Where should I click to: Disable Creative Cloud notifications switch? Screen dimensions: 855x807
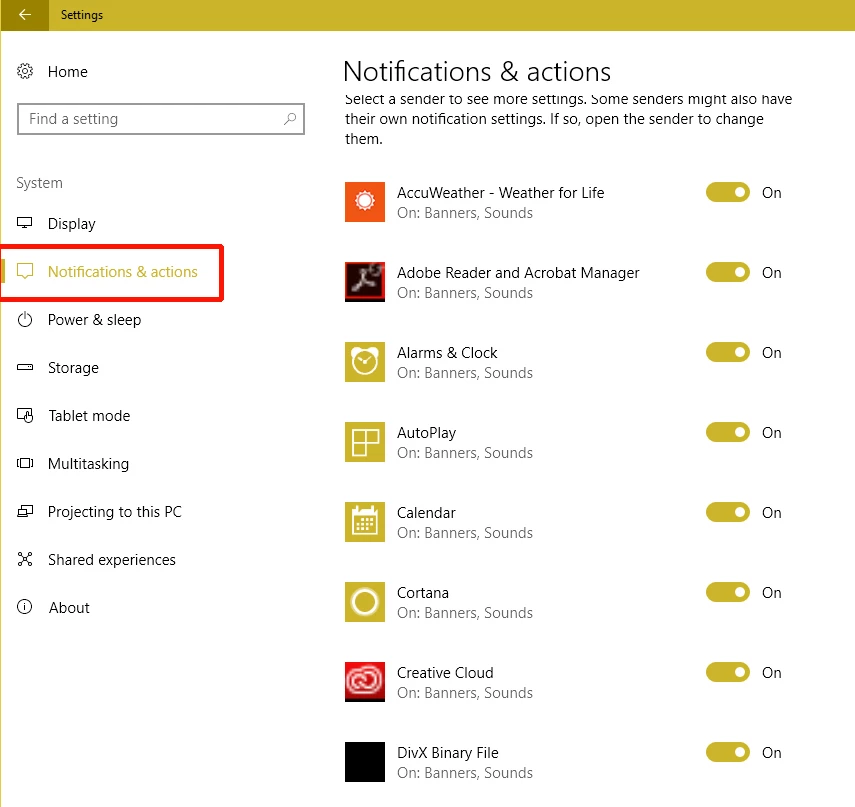tap(728, 672)
